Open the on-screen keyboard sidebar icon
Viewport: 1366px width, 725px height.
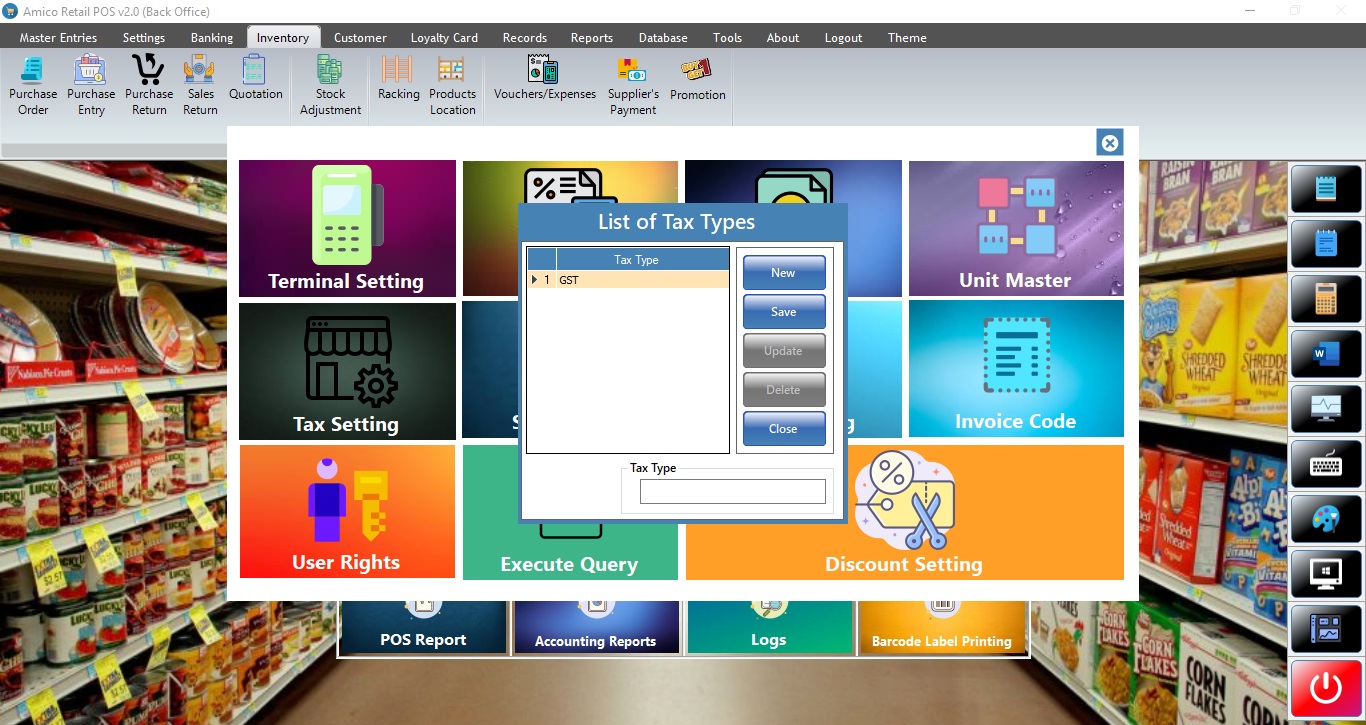tap(1326, 464)
